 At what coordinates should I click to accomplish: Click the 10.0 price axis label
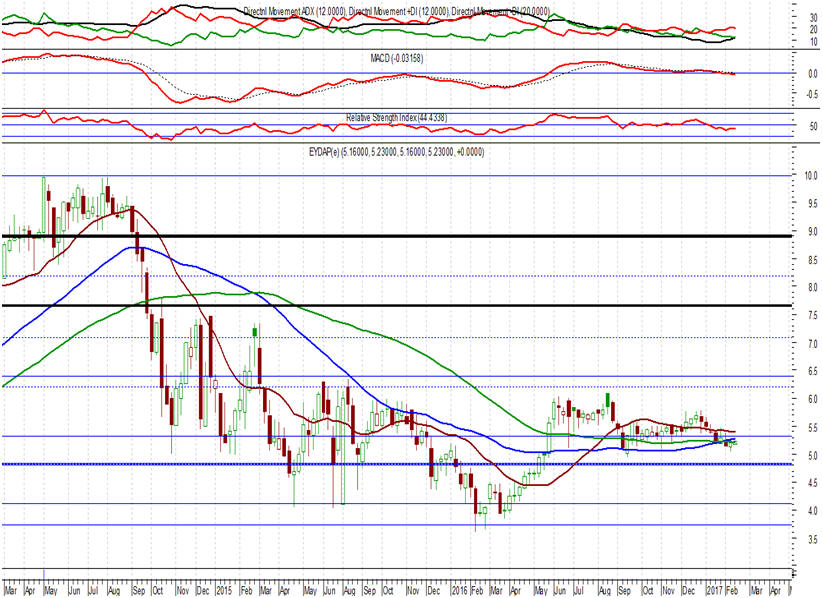click(x=811, y=176)
